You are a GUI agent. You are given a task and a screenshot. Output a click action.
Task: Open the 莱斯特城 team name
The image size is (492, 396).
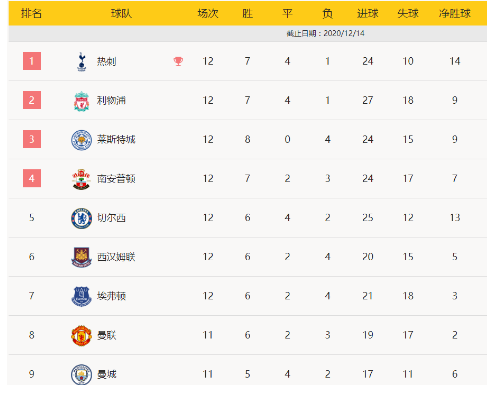point(116,139)
